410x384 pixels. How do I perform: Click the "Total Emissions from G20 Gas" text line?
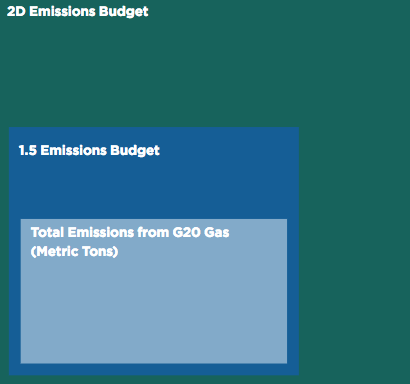pos(130,232)
